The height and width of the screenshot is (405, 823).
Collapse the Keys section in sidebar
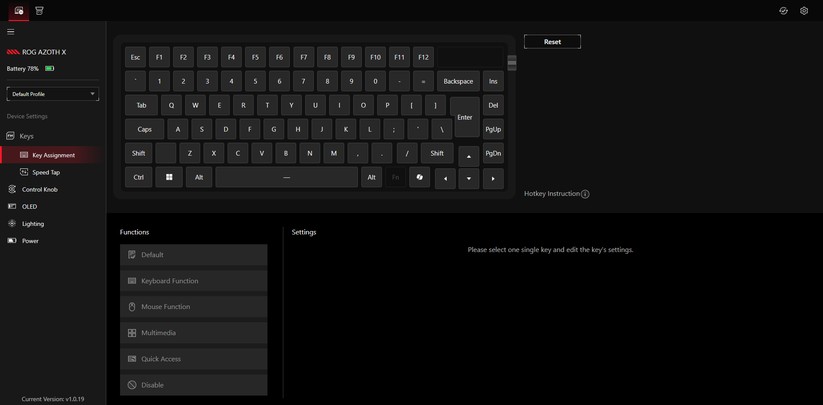coord(26,136)
